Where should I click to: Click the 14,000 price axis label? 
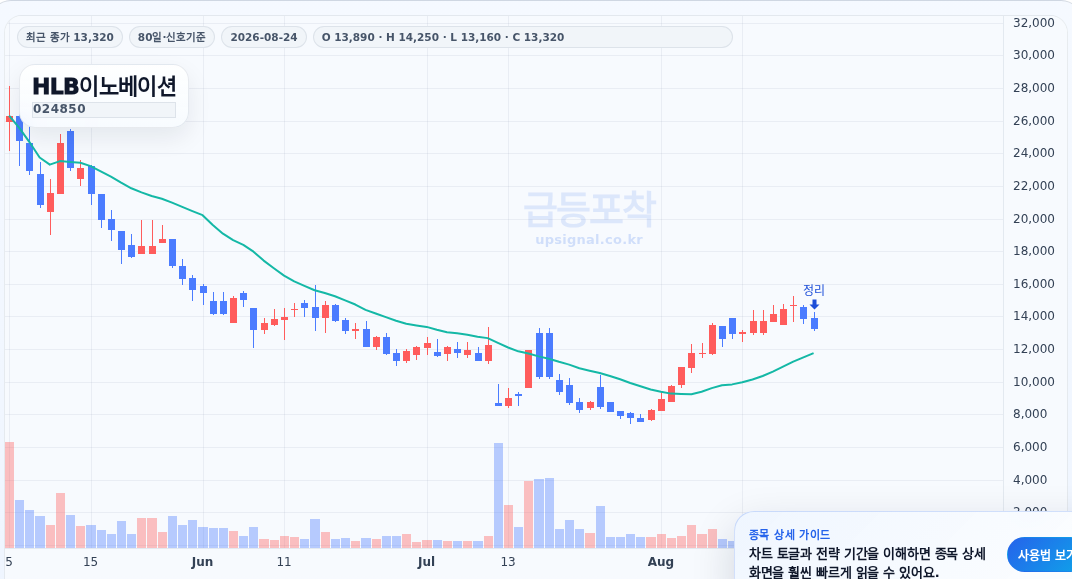pyautogui.click(x=1034, y=316)
